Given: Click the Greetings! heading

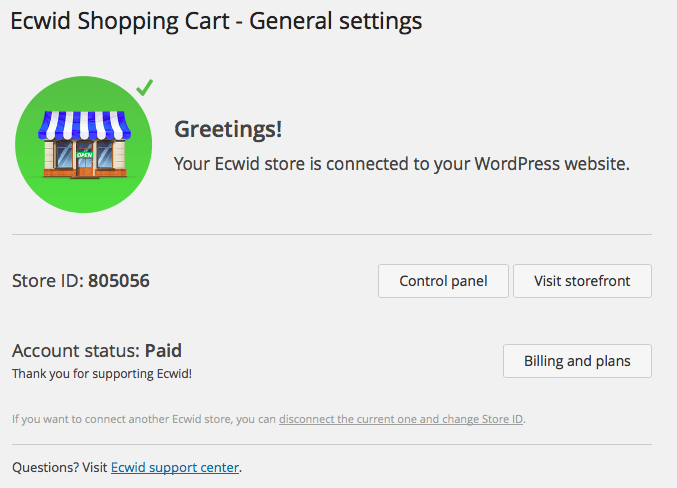Looking at the screenshot, I should coord(228,129).
